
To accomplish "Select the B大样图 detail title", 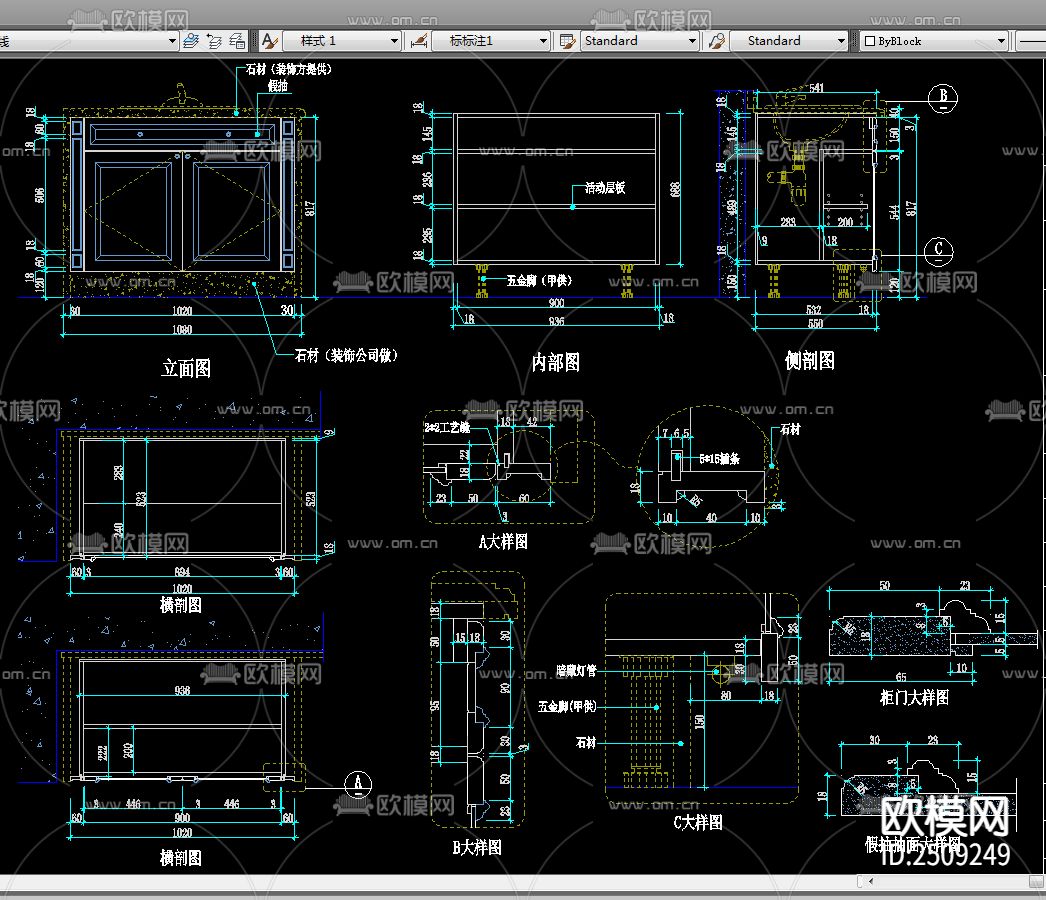I will tap(477, 847).
